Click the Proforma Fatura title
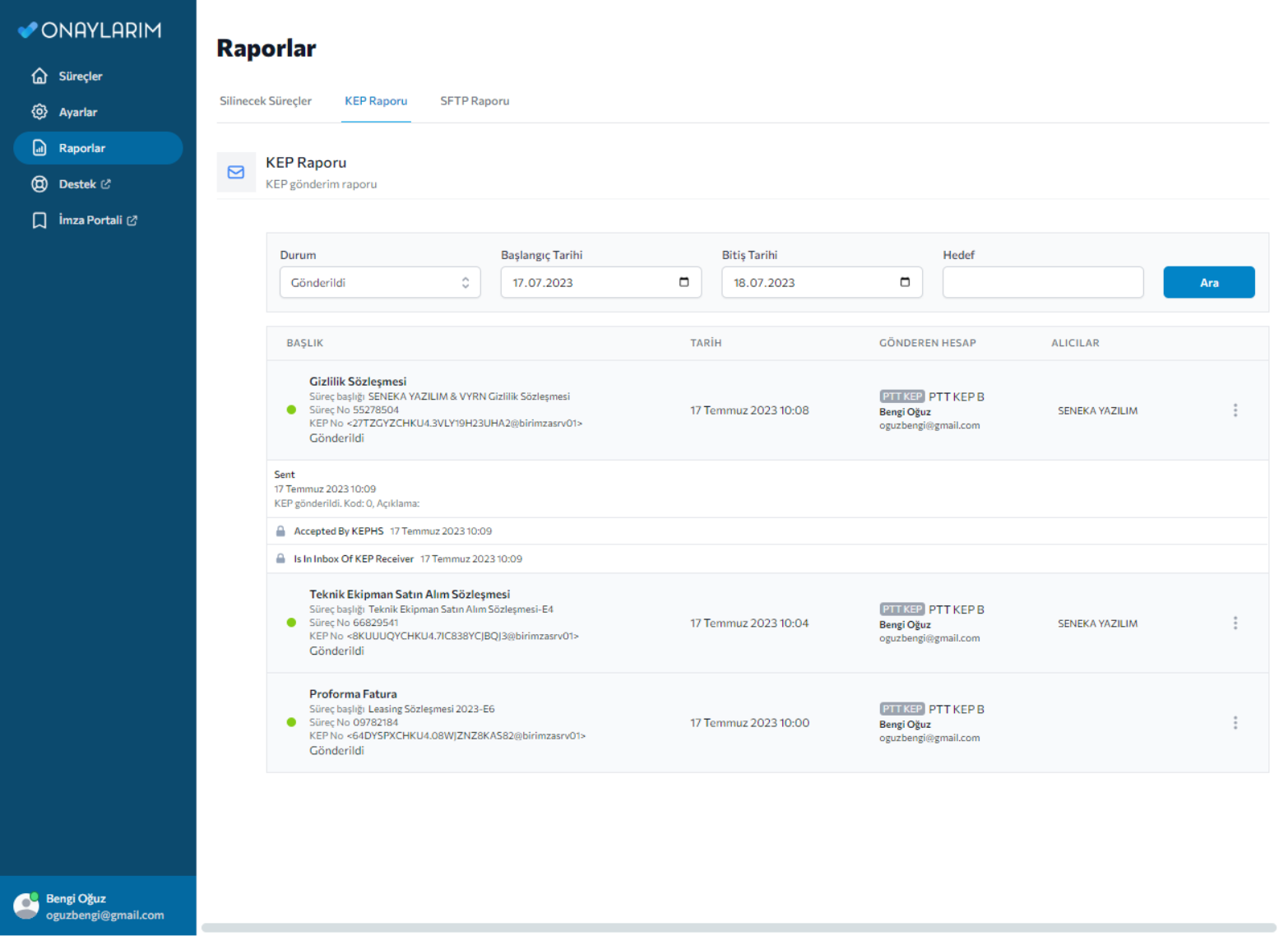This screenshot has height=936, width=1288. coord(353,694)
